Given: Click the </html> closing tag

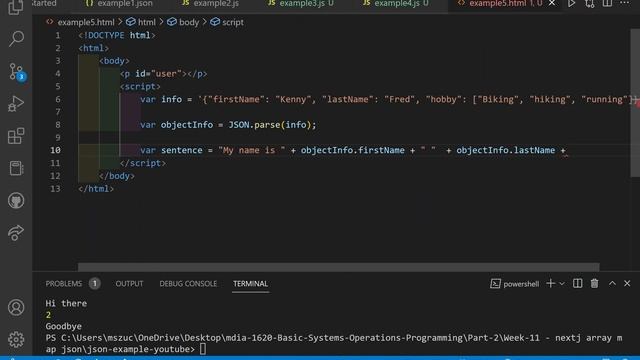Looking at the screenshot, I should [96, 189].
